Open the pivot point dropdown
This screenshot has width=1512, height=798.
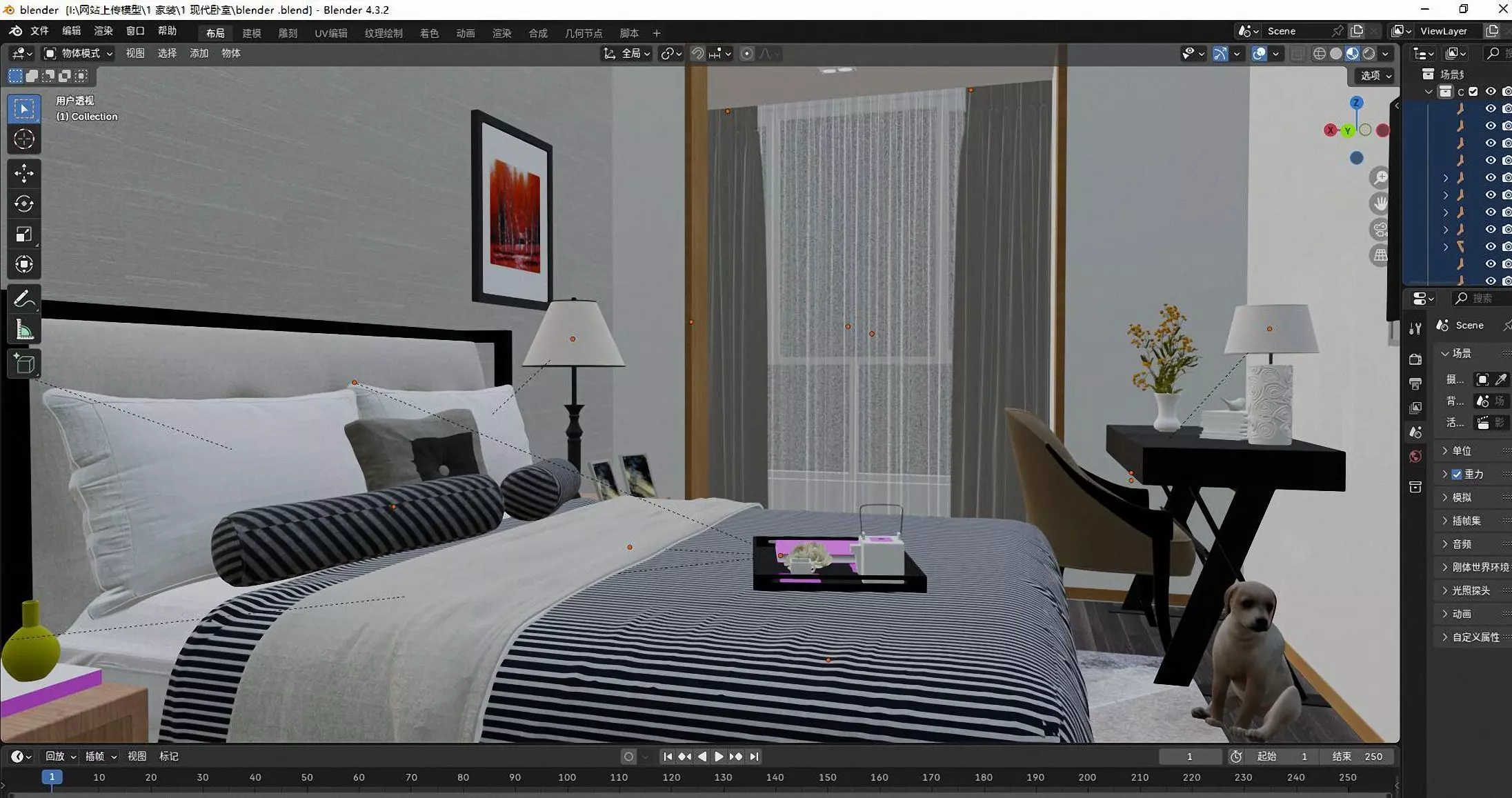click(x=671, y=54)
